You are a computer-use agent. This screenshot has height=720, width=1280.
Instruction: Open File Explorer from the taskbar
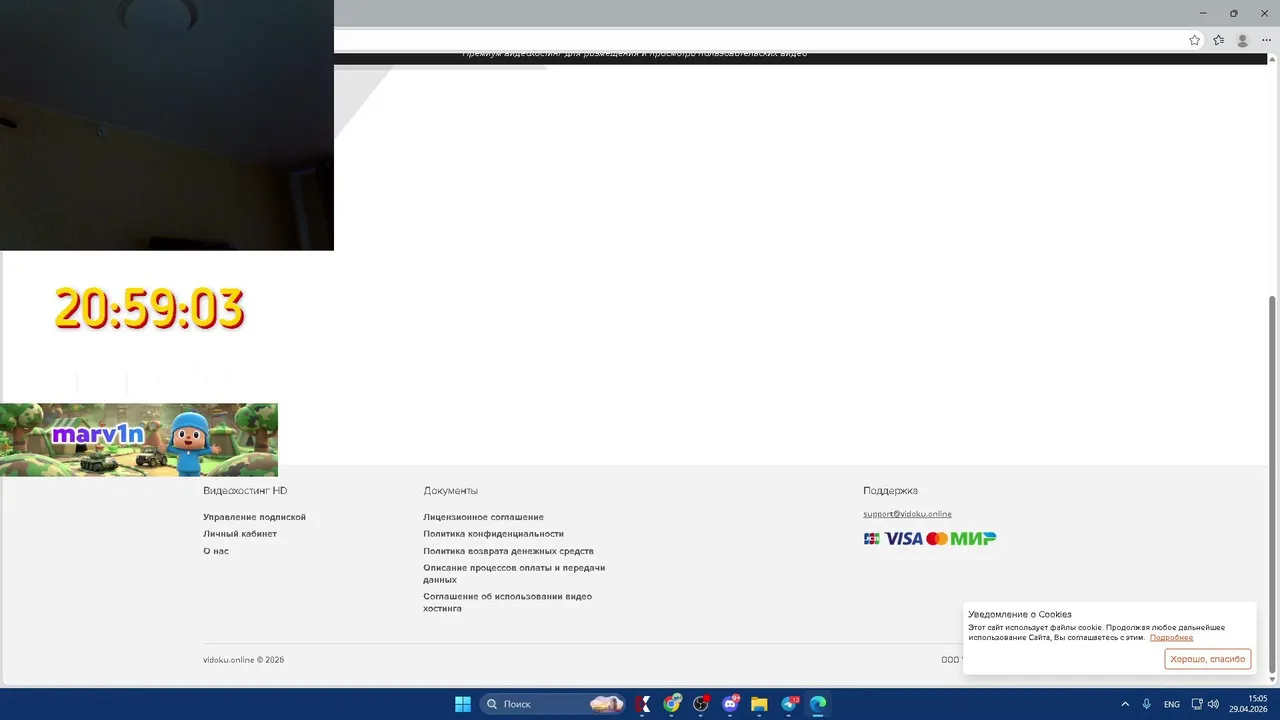pos(759,704)
